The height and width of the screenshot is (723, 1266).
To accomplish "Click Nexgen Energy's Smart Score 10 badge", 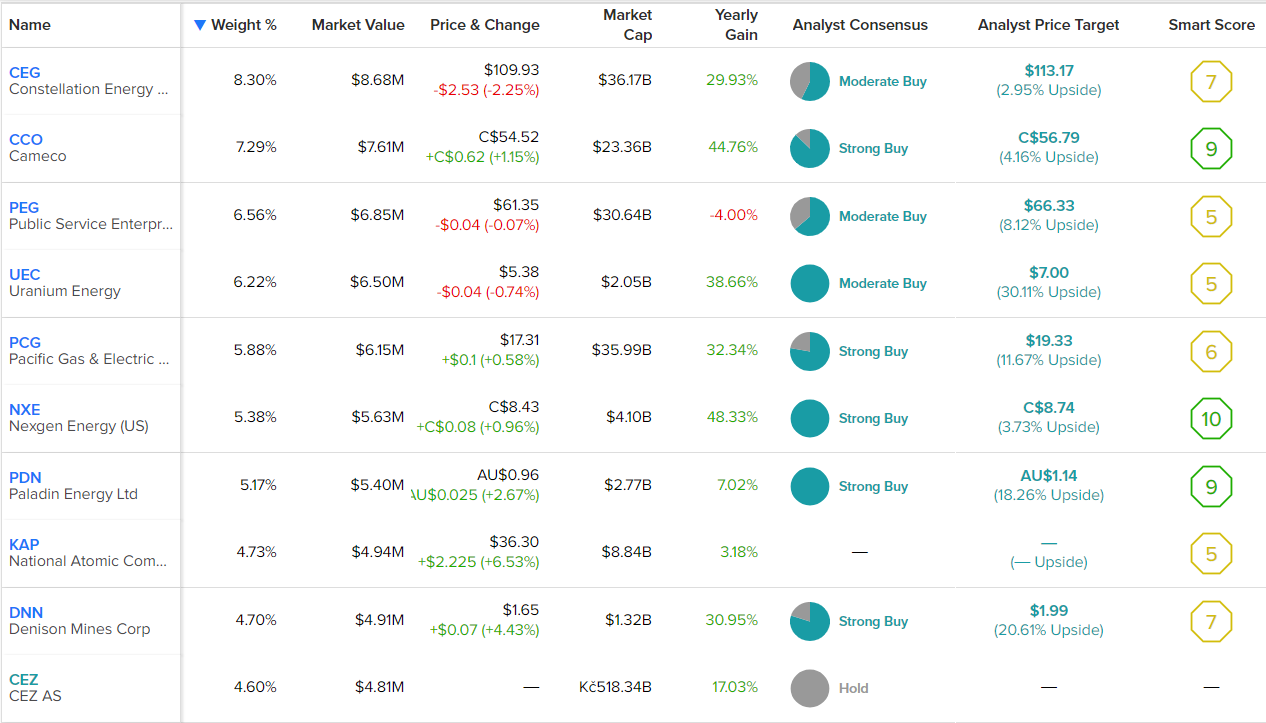I will 1211,419.
